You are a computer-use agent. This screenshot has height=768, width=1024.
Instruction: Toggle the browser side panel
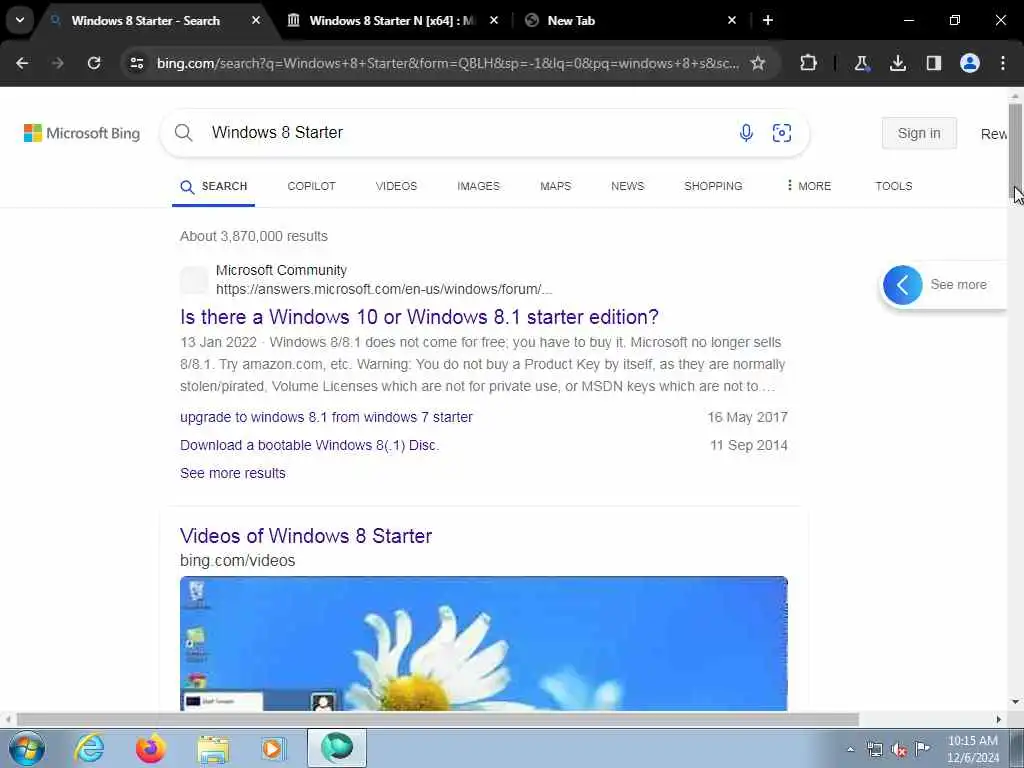tap(934, 63)
